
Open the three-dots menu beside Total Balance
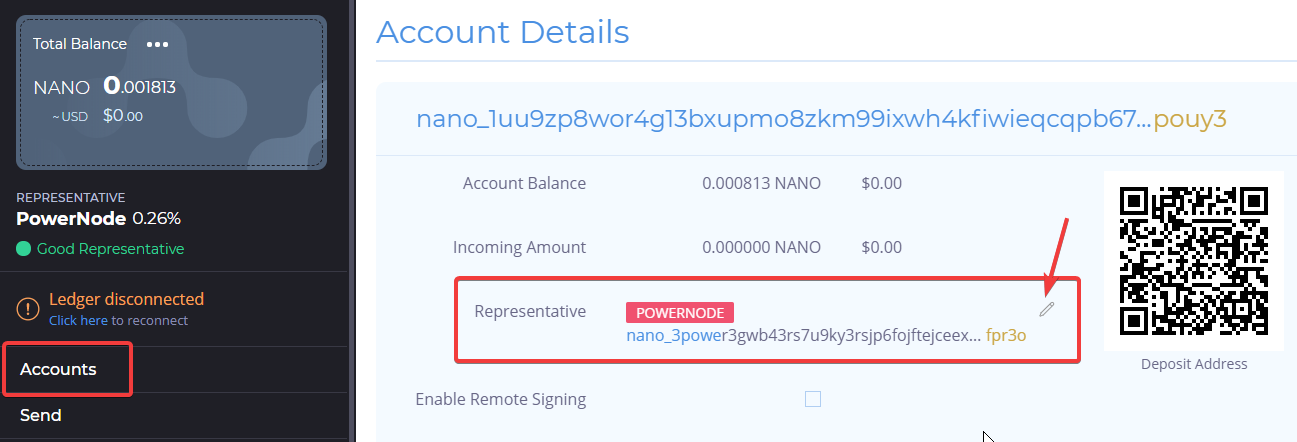click(x=157, y=44)
